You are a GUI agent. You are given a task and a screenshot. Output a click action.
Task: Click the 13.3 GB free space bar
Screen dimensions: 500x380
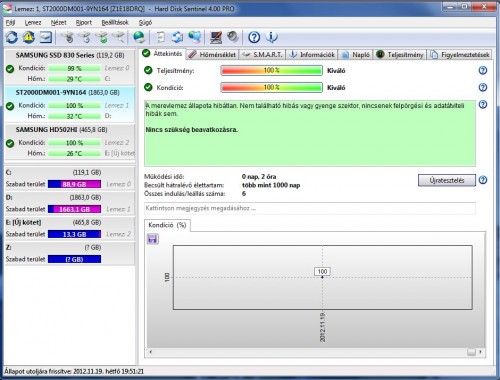(x=74, y=234)
